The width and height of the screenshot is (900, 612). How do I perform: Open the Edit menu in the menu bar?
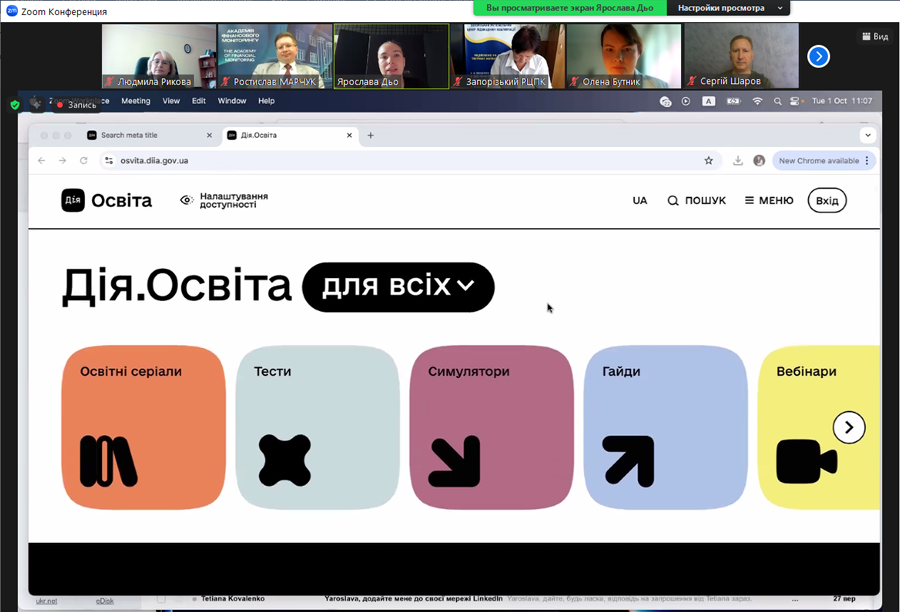[199, 101]
